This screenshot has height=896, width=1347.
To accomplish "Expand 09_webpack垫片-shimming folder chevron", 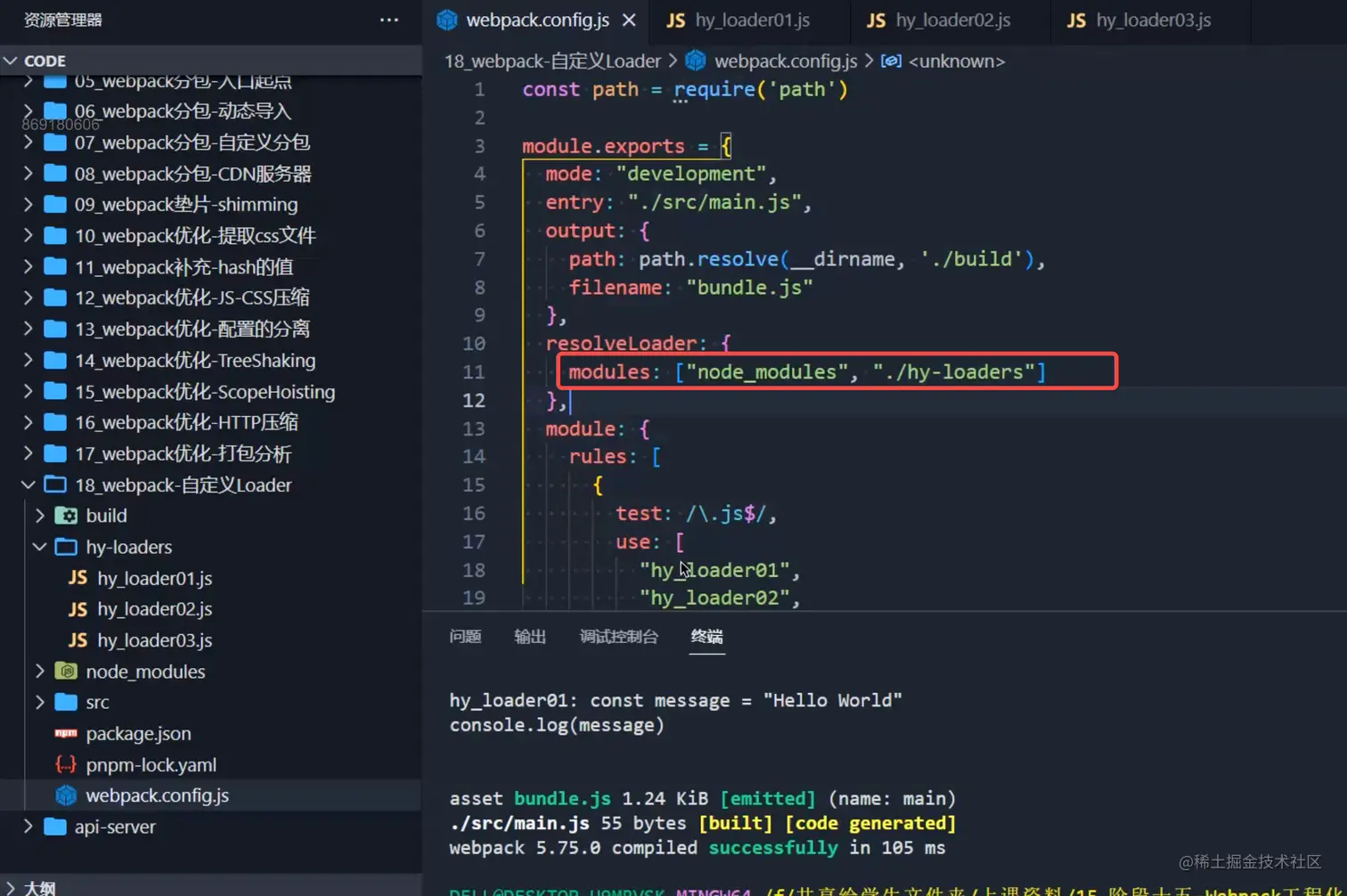I will point(28,204).
